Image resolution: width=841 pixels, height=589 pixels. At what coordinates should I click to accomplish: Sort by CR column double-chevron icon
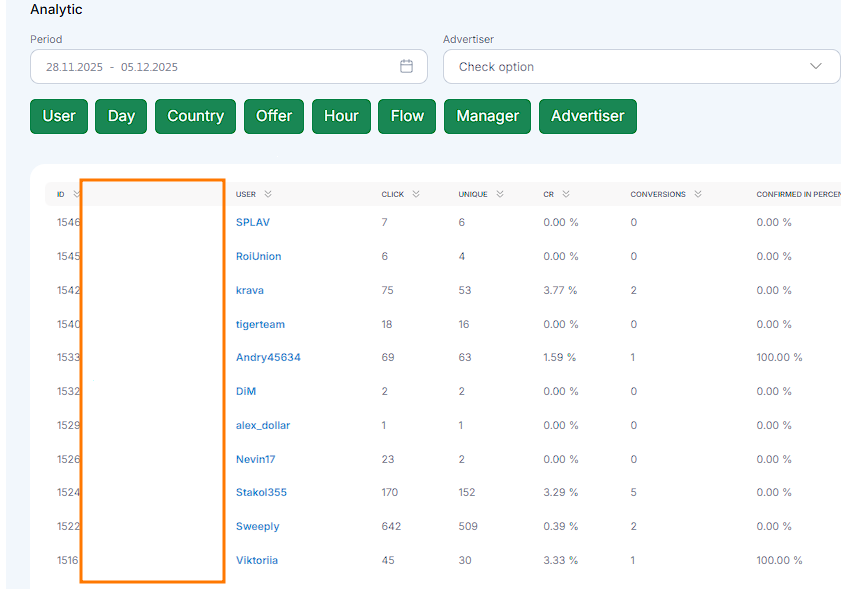[x=565, y=194]
